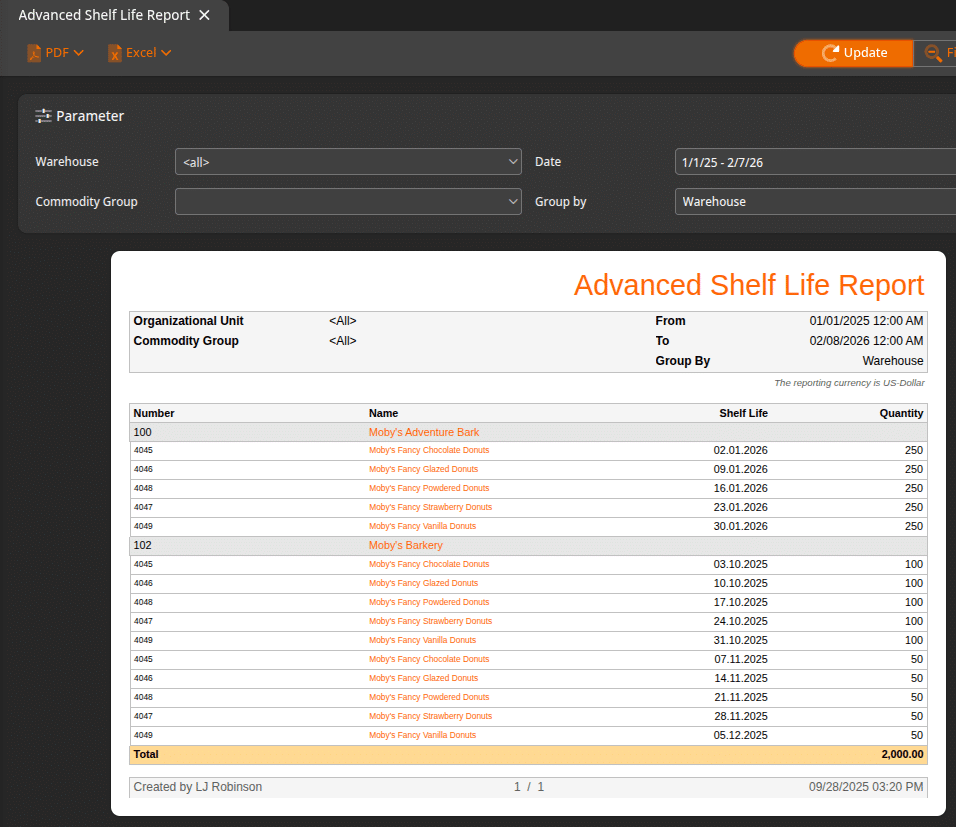This screenshot has width=956, height=827.
Task: Open Moby's Fancy Chocolate Donuts dated 02.01.2026
Action: (x=429, y=451)
